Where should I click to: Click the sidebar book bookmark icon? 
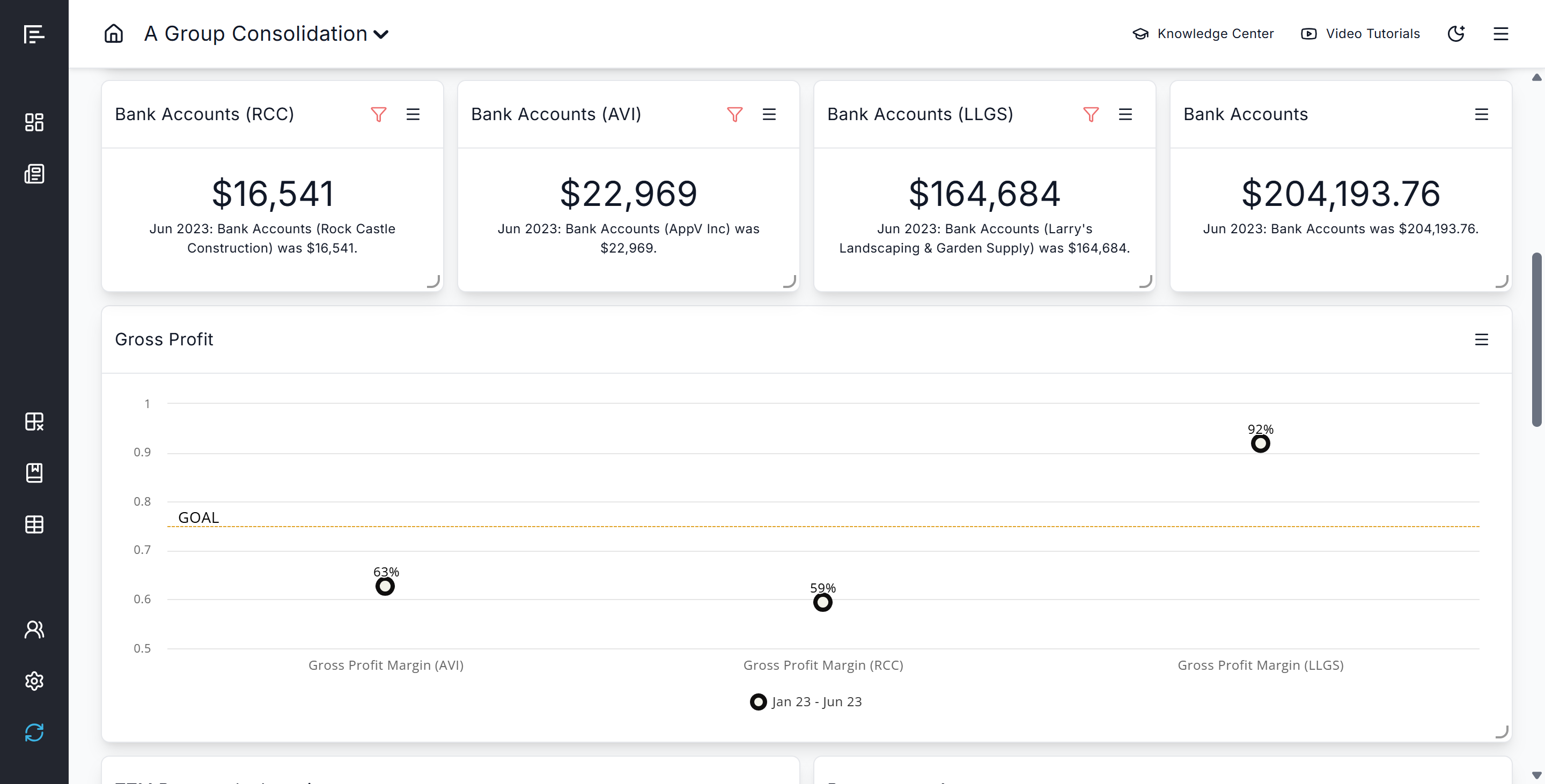tap(34, 473)
